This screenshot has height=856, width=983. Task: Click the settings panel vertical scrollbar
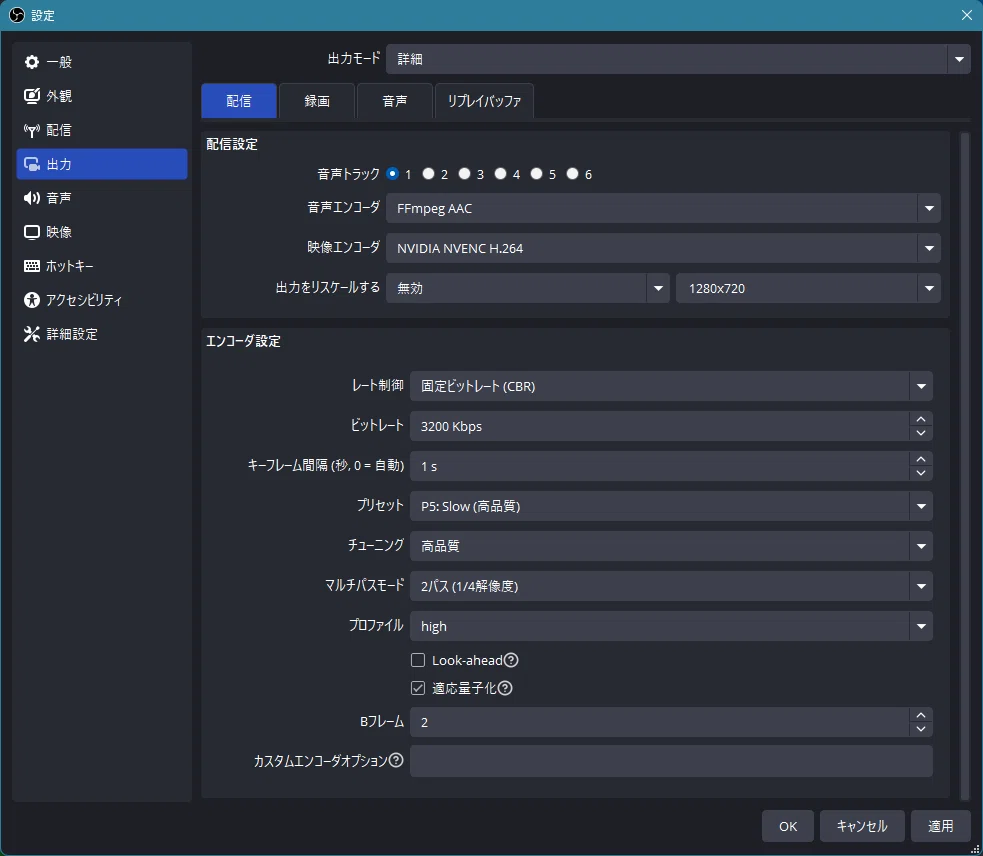[x=965, y=465]
